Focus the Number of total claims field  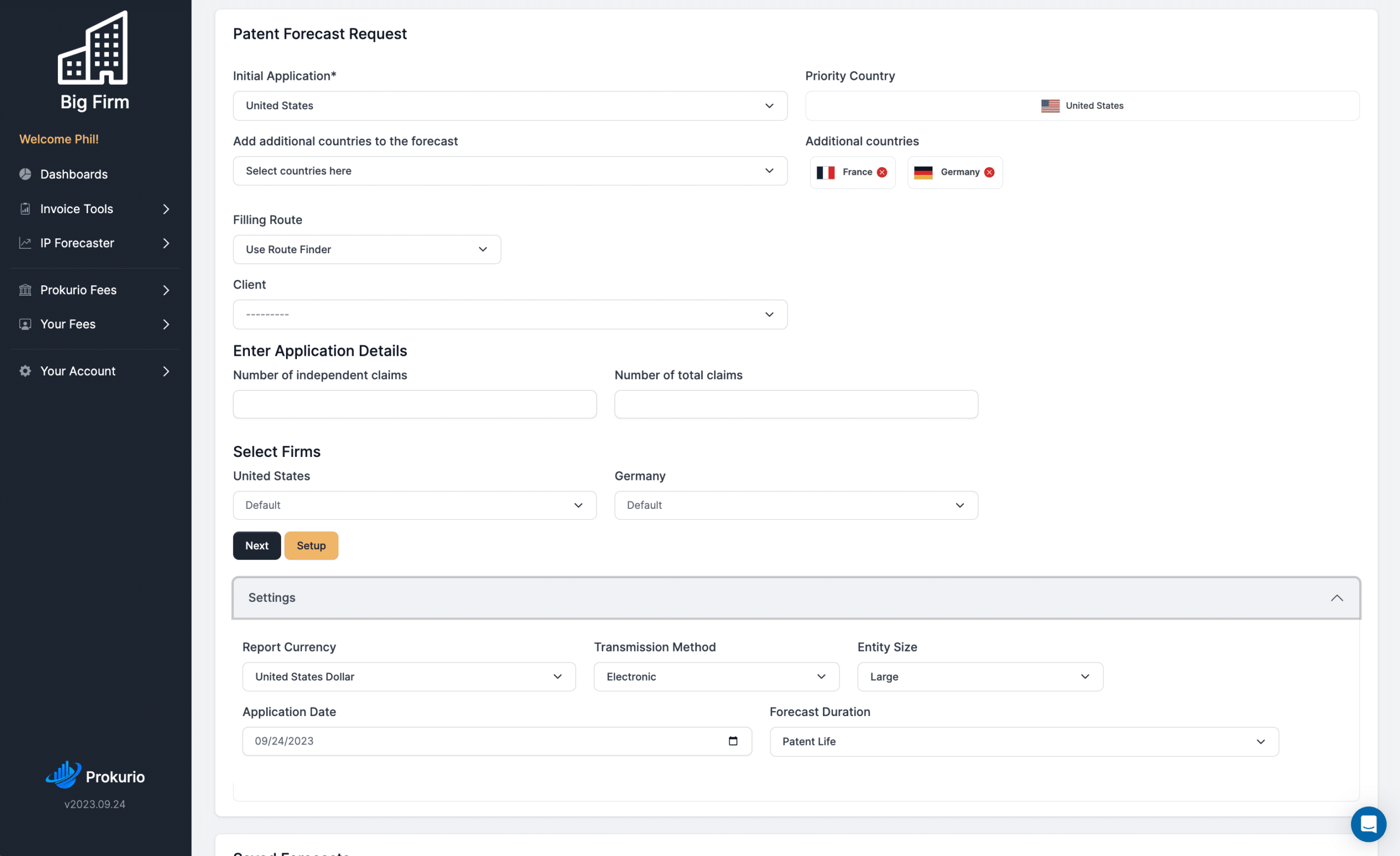pyautogui.click(x=796, y=404)
